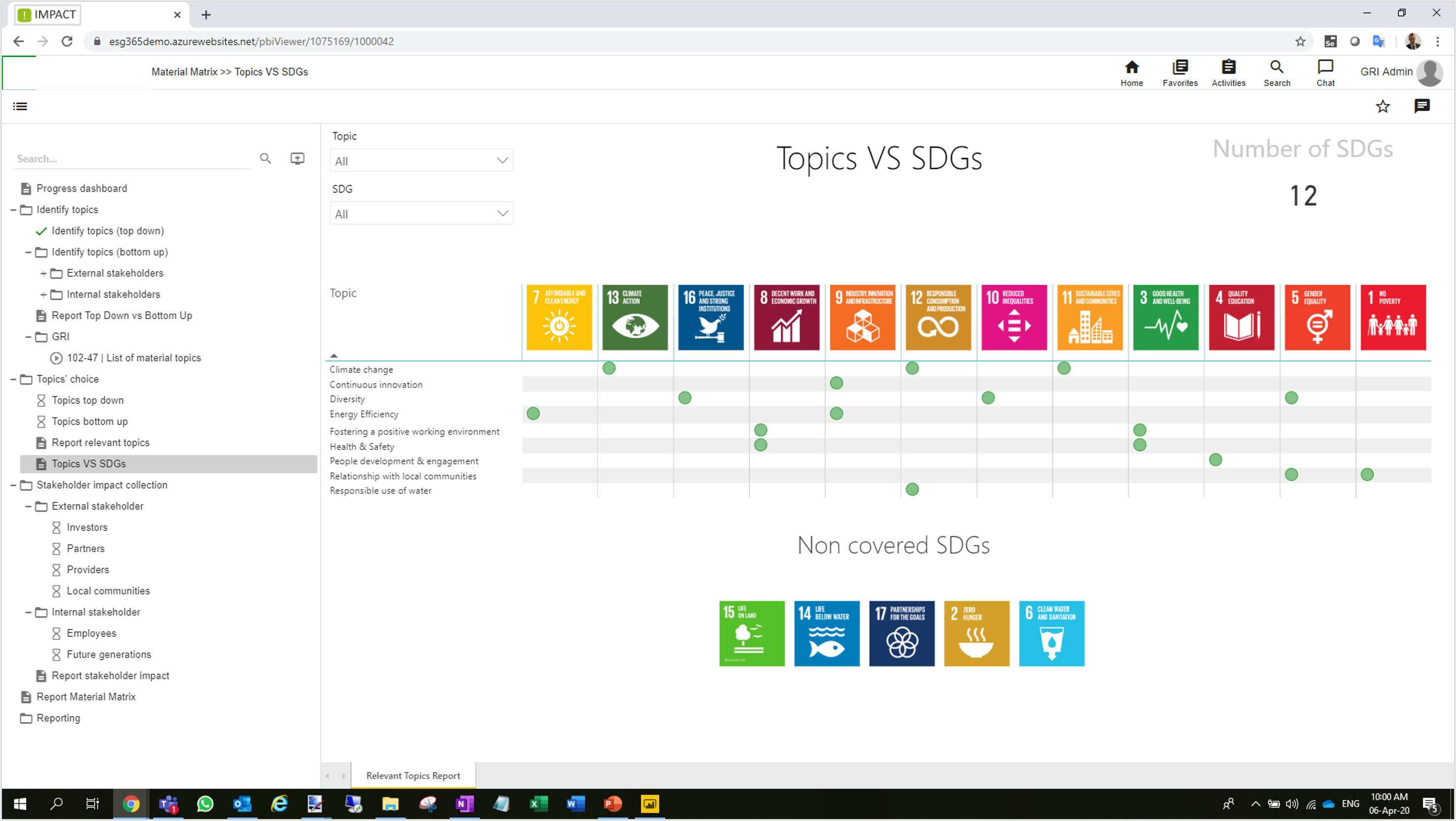Click the add-to-screen icon beside search
Screen dimensions: 1456x821
click(x=297, y=159)
